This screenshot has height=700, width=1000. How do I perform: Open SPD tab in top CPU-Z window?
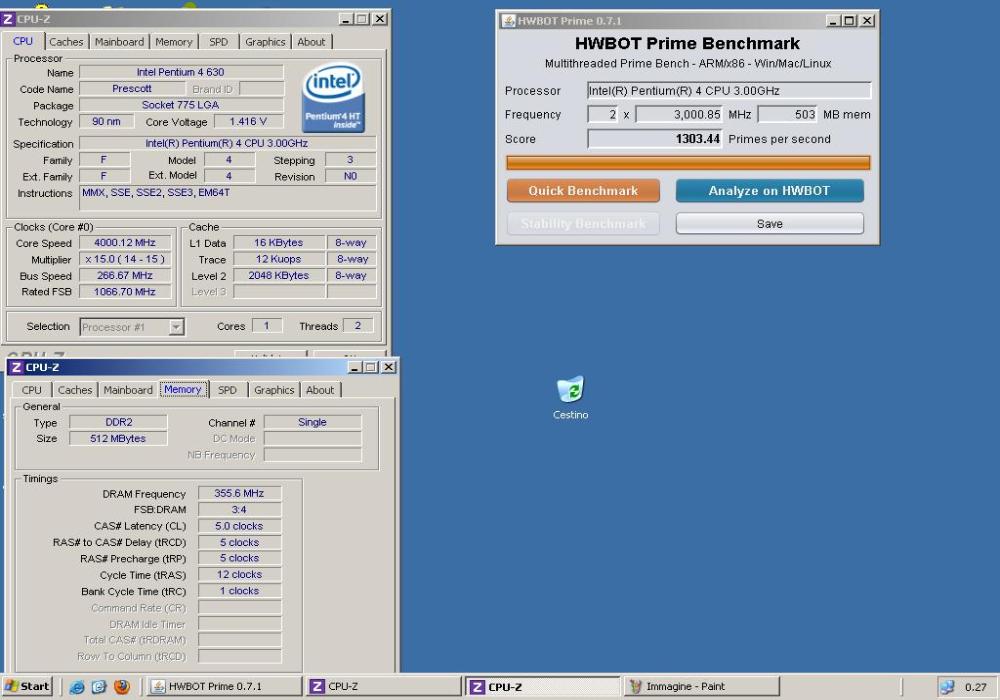(x=219, y=42)
